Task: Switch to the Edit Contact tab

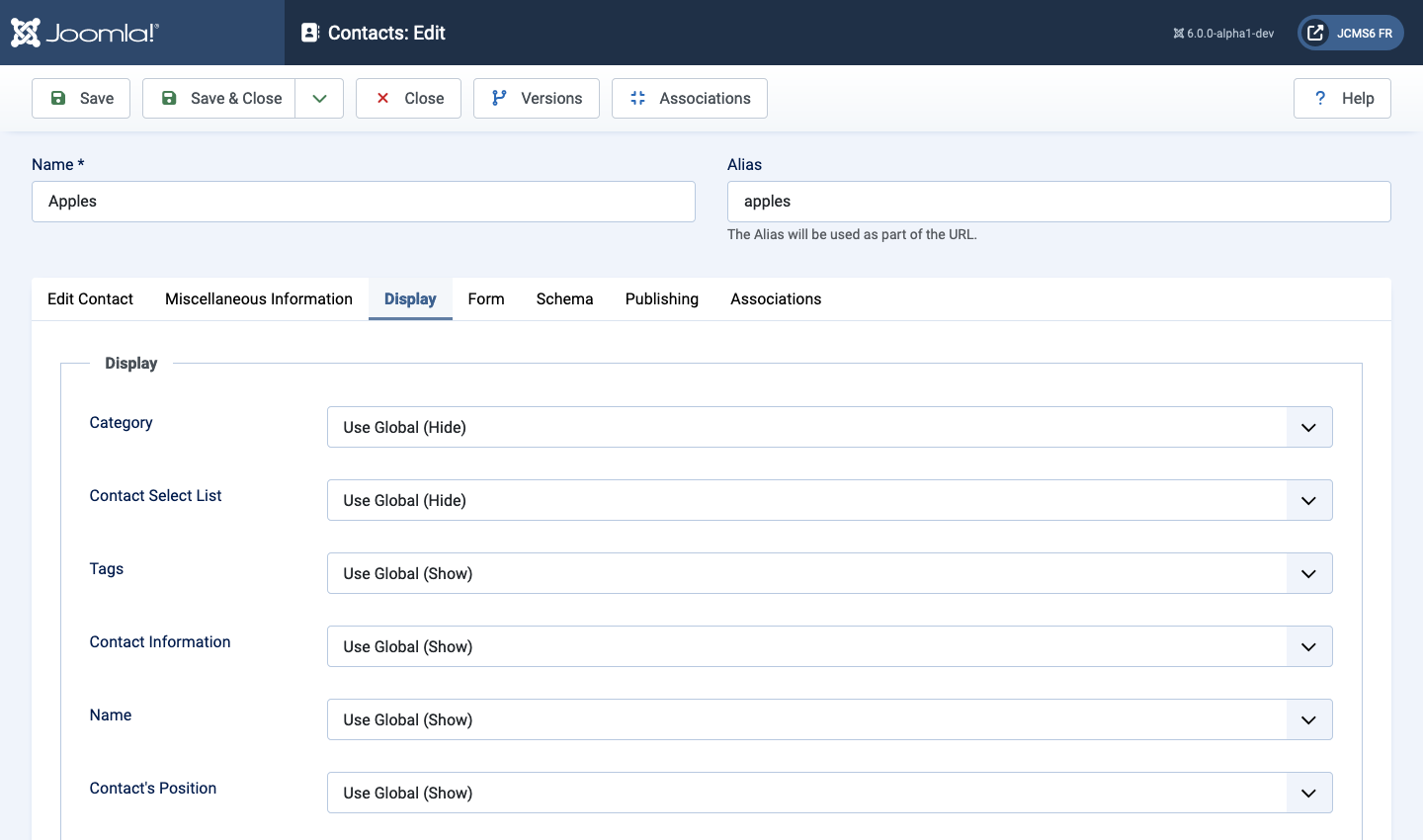Action: pos(90,298)
